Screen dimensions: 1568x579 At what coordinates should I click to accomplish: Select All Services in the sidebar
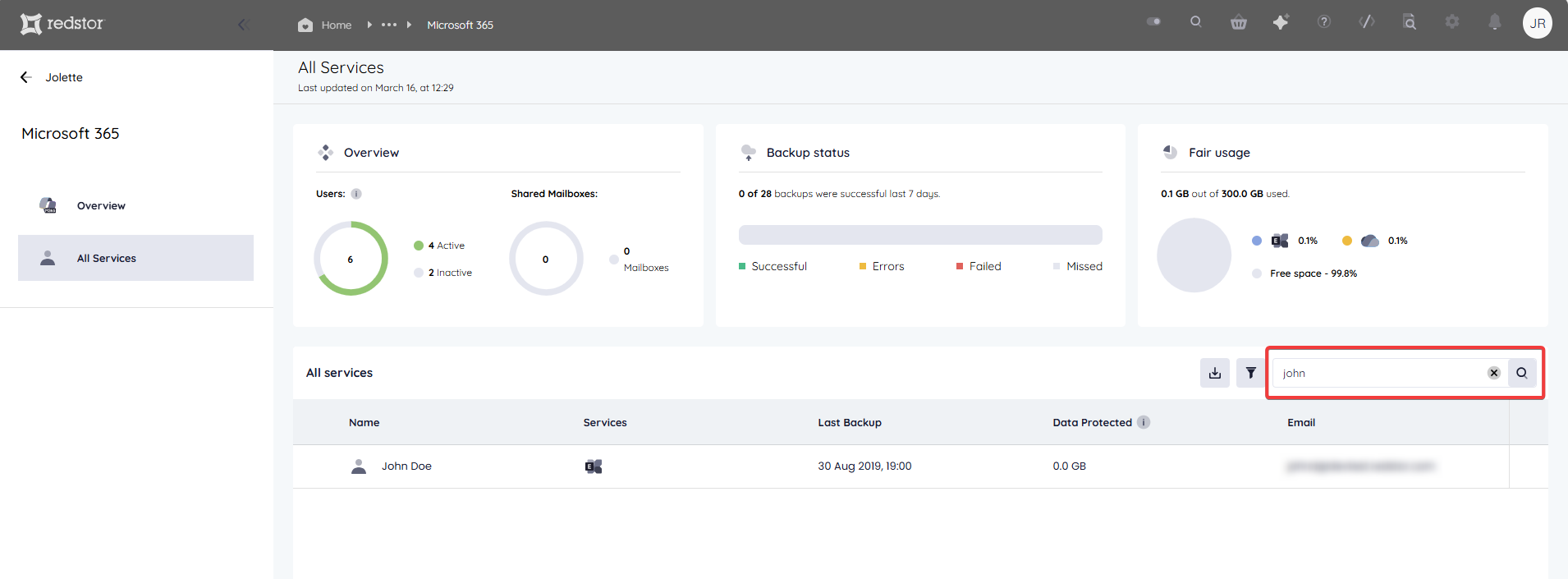click(135, 258)
